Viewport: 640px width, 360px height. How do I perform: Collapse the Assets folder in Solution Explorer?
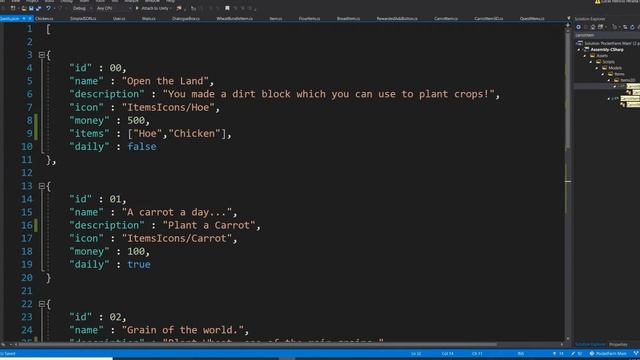pyautogui.click(x=585, y=56)
